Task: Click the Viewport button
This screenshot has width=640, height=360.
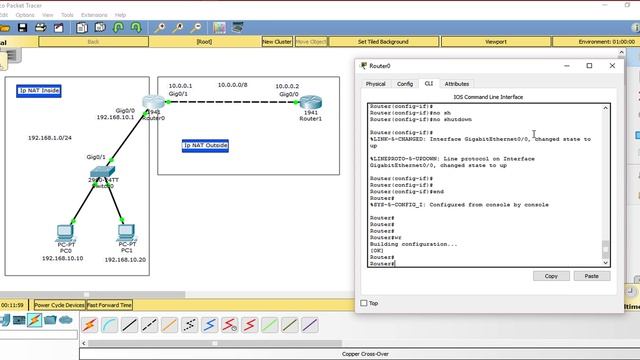Action: [x=496, y=42]
